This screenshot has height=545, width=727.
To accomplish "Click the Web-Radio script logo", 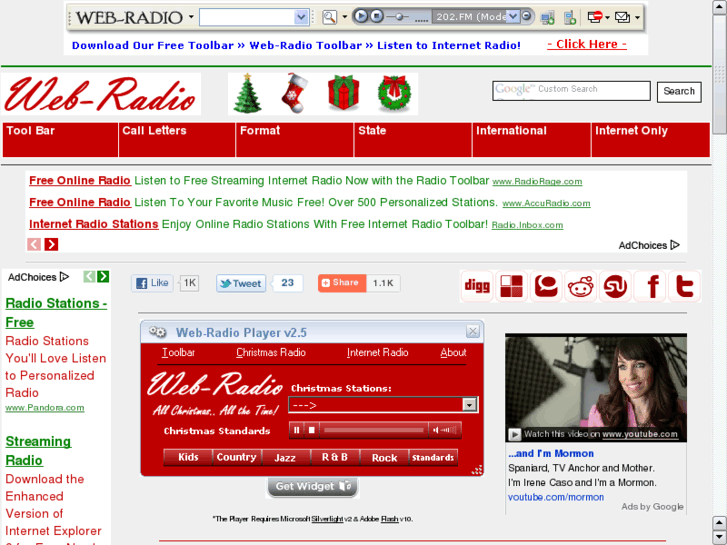I will (100, 94).
